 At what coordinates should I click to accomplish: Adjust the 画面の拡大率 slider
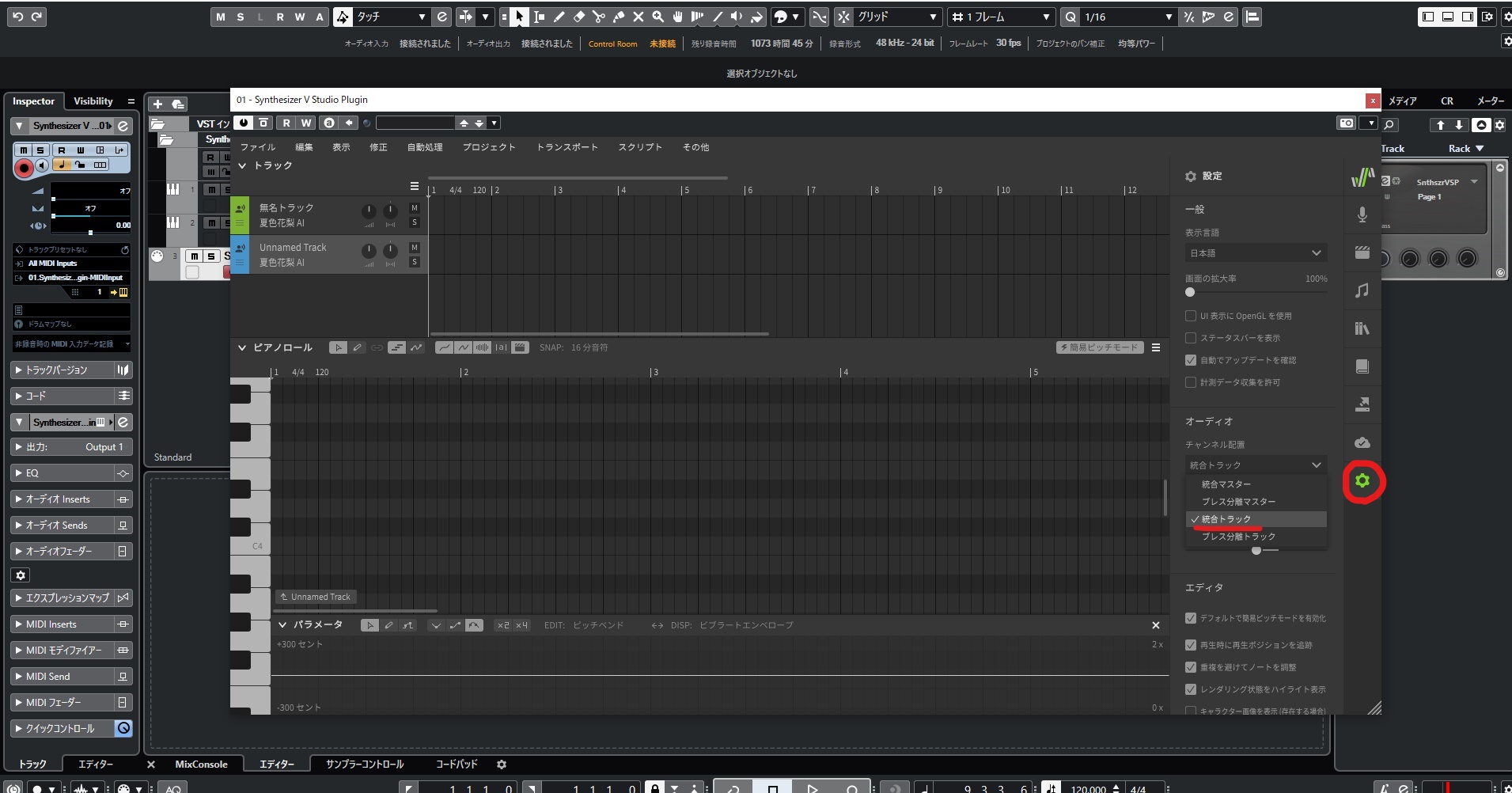click(1189, 292)
